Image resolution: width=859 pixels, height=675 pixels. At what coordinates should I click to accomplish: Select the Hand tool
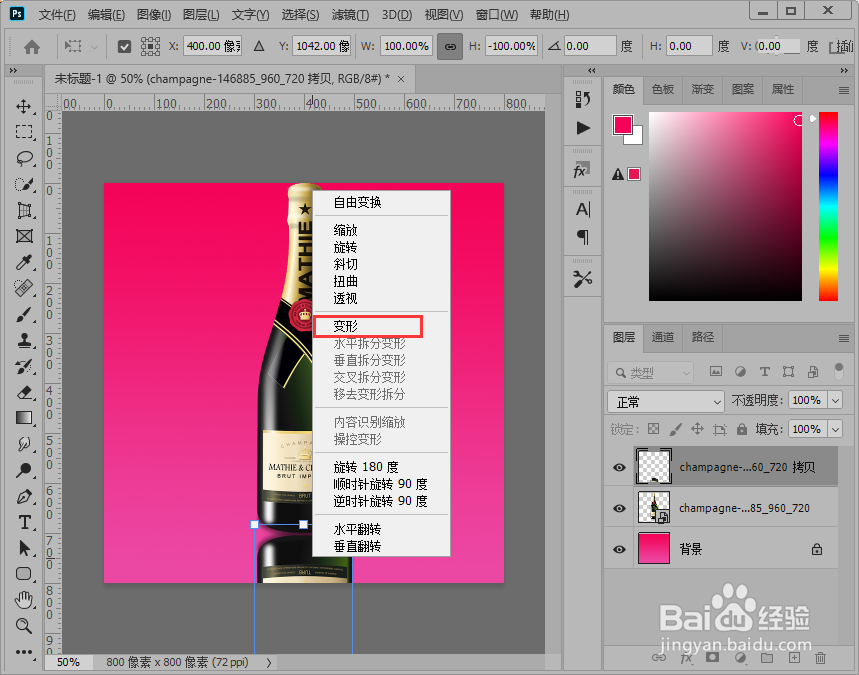[x=24, y=600]
